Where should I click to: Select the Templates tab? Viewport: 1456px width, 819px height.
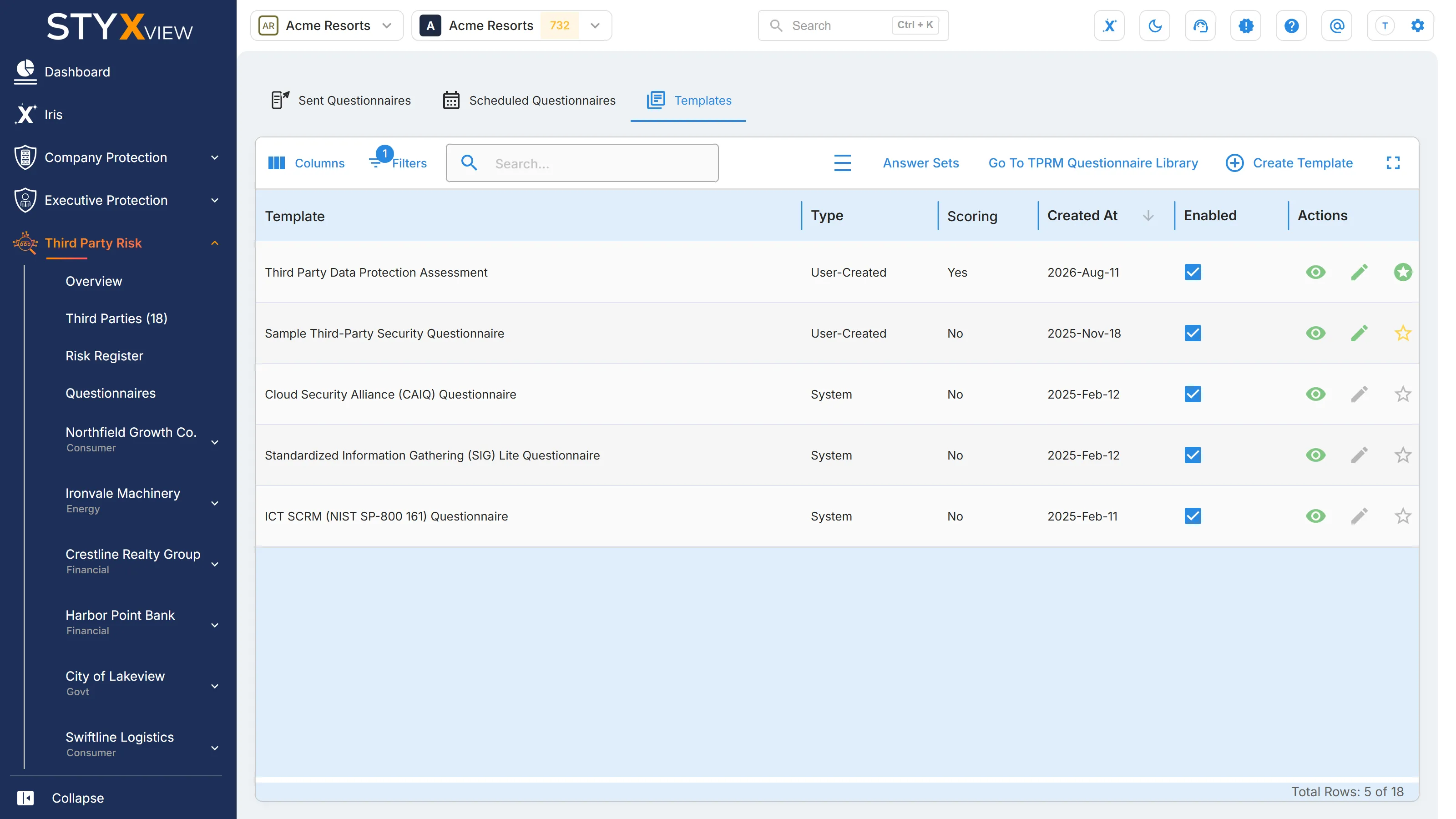pos(688,101)
